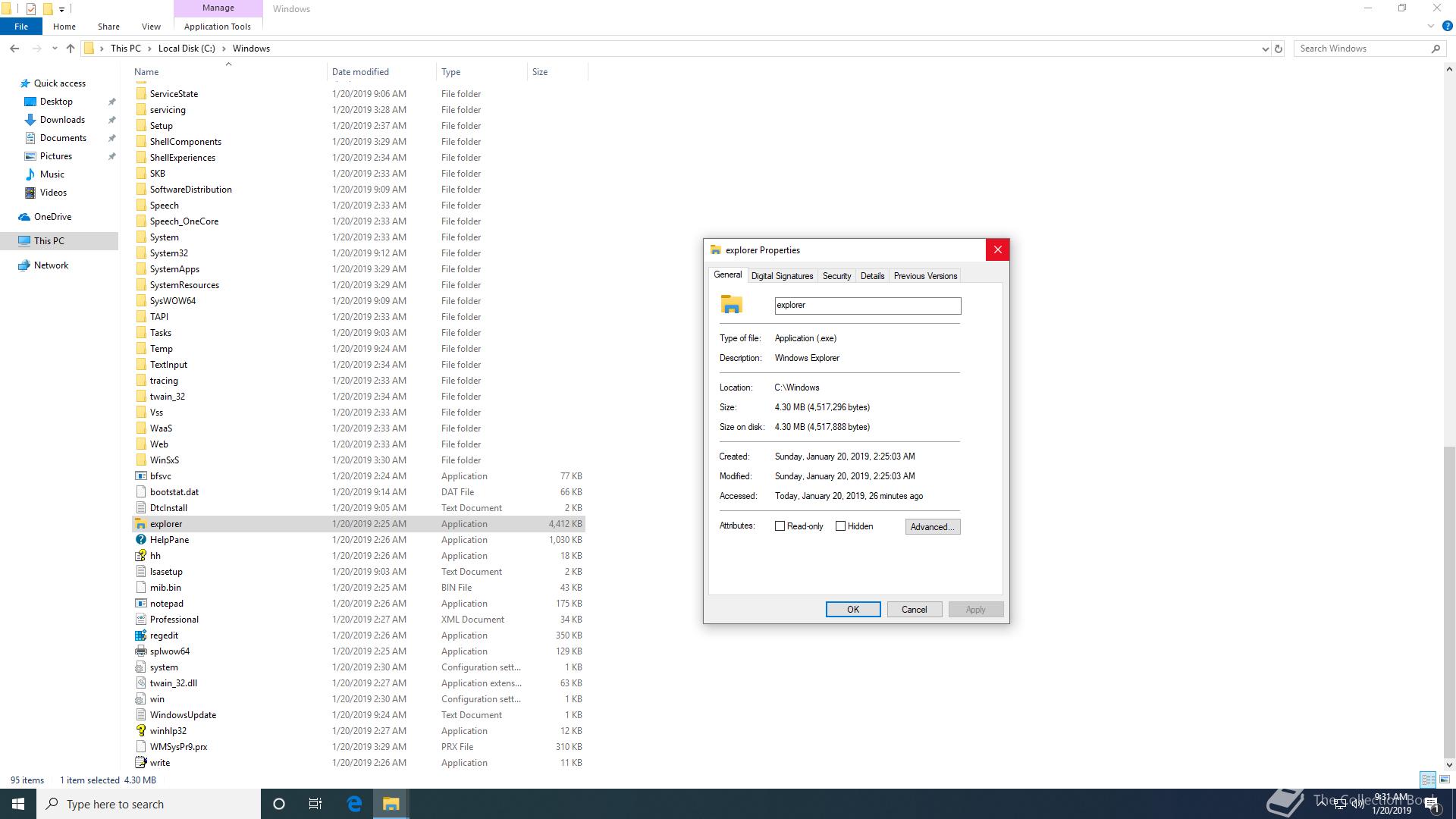Enable the Read-only attribute checkbox
Screen dimensions: 1456x819
coord(780,526)
